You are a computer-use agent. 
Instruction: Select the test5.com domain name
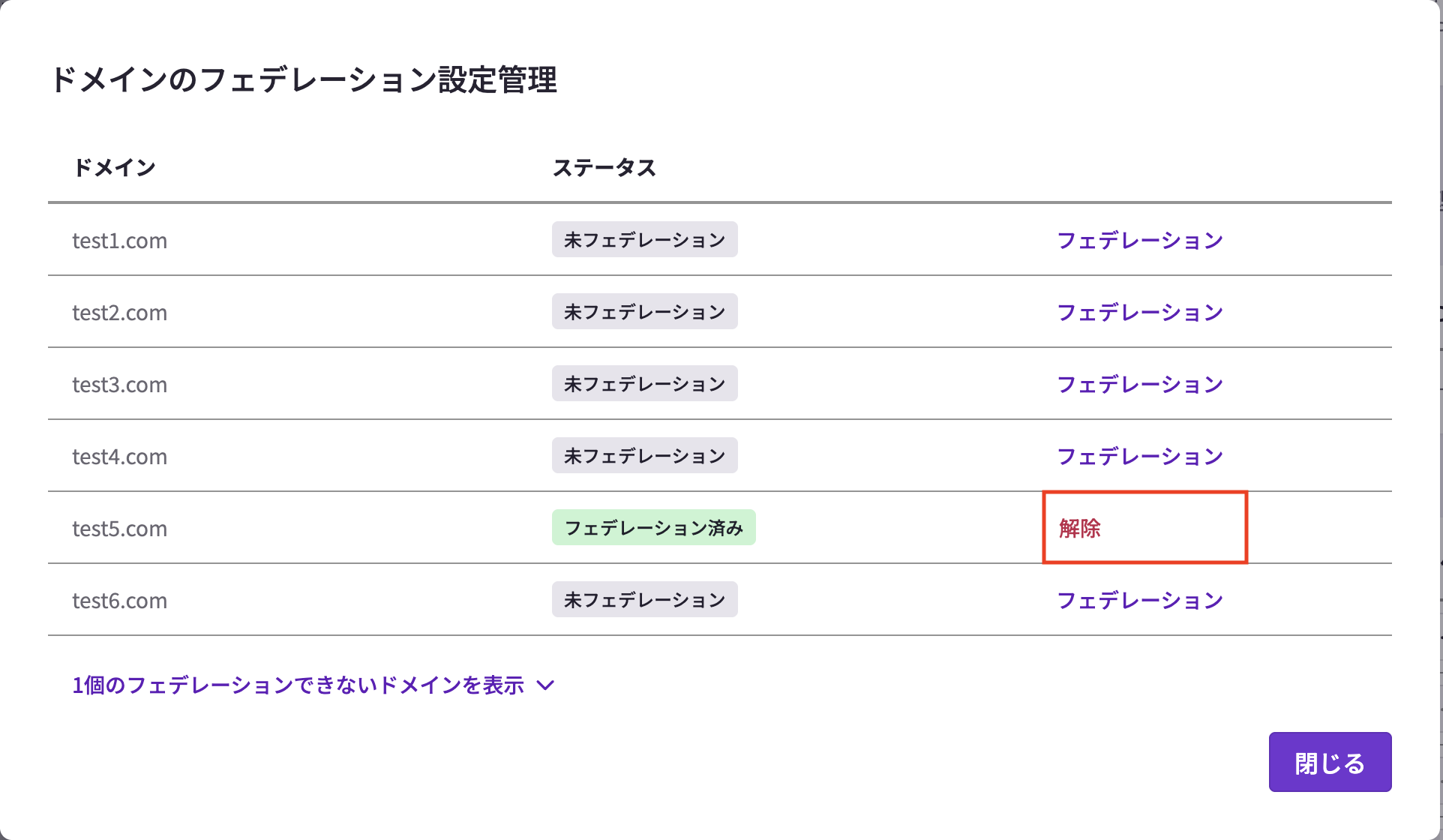(119, 528)
